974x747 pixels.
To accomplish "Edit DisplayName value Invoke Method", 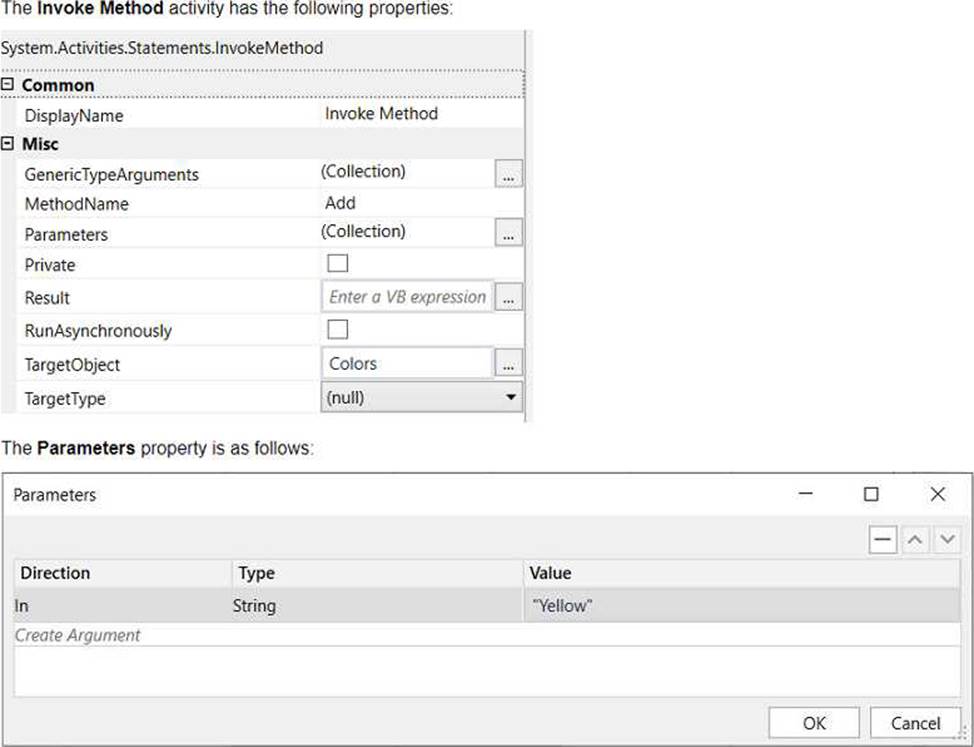I will 381,114.
